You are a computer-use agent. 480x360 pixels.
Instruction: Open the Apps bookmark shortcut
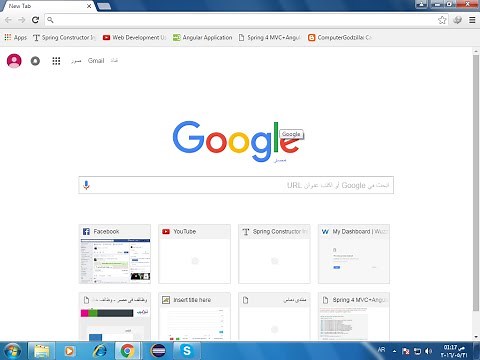(x=15, y=38)
